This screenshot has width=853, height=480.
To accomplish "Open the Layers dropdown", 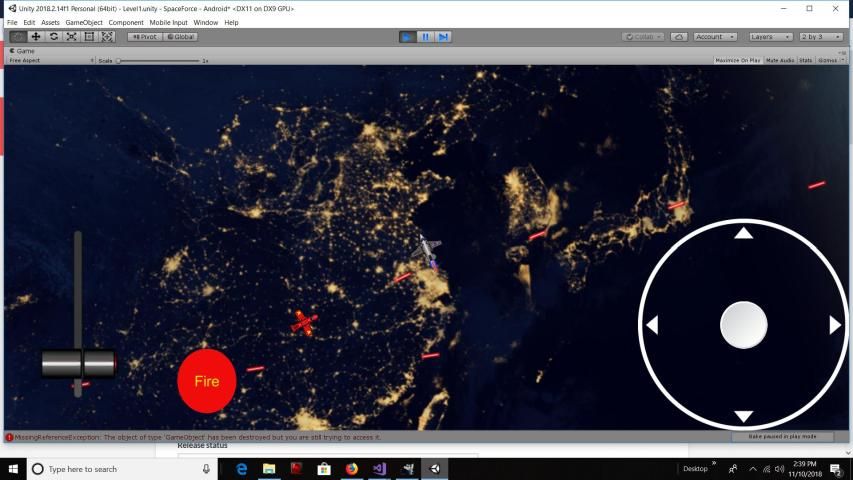I will click(x=770, y=37).
